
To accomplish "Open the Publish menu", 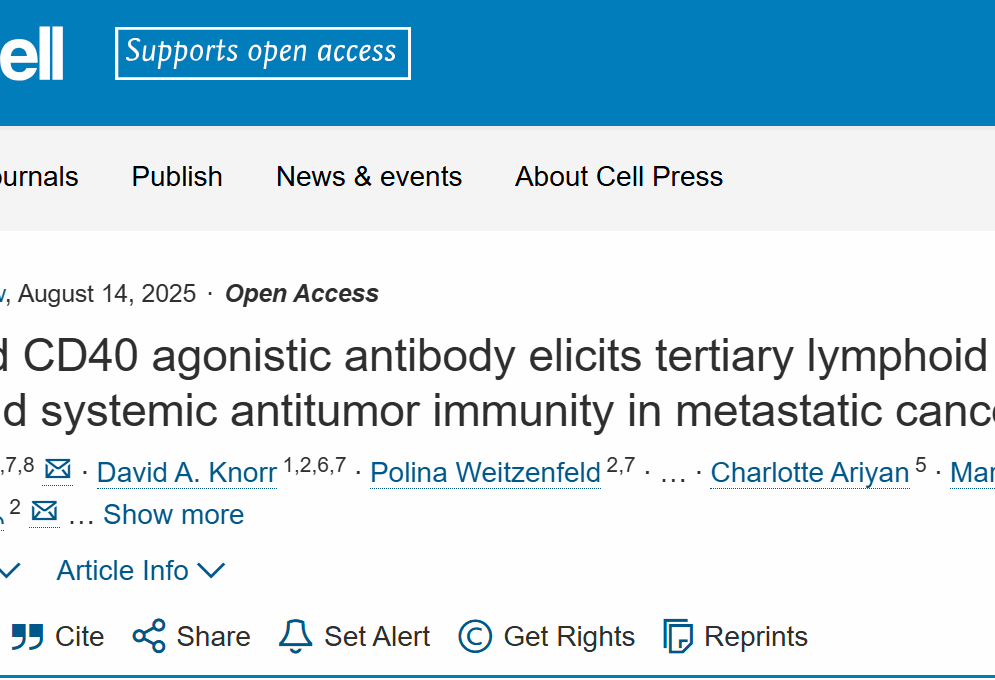I will 177,176.
